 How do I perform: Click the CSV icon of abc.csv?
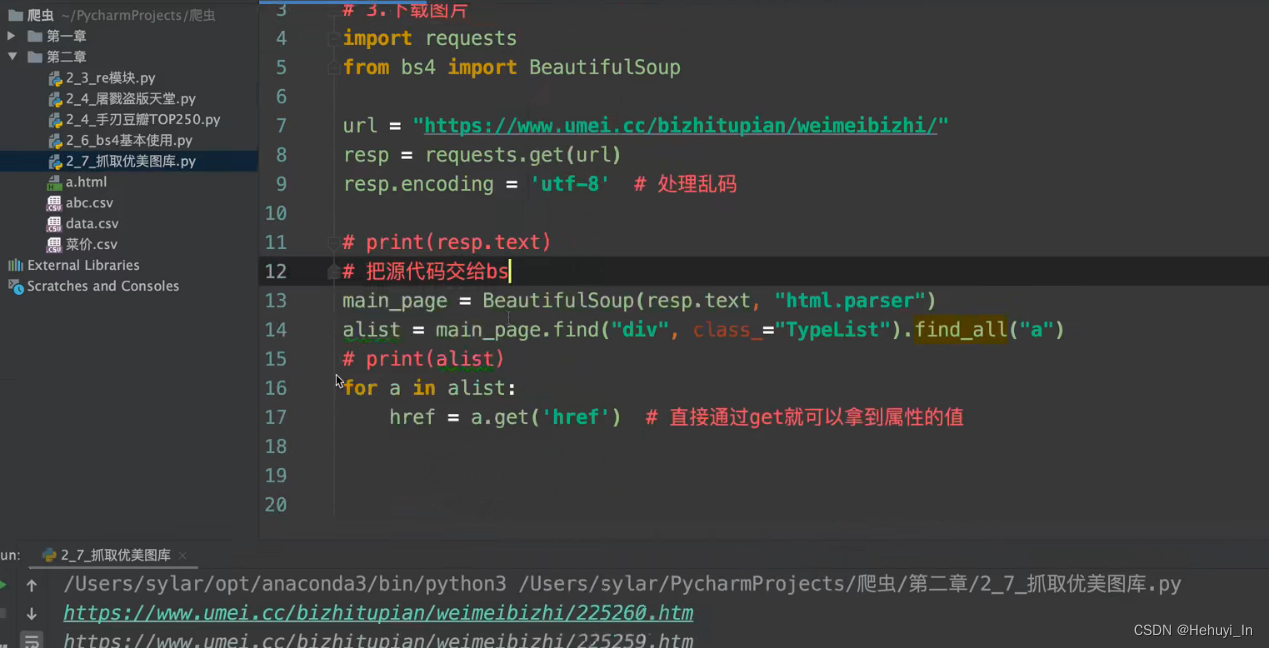pos(55,203)
